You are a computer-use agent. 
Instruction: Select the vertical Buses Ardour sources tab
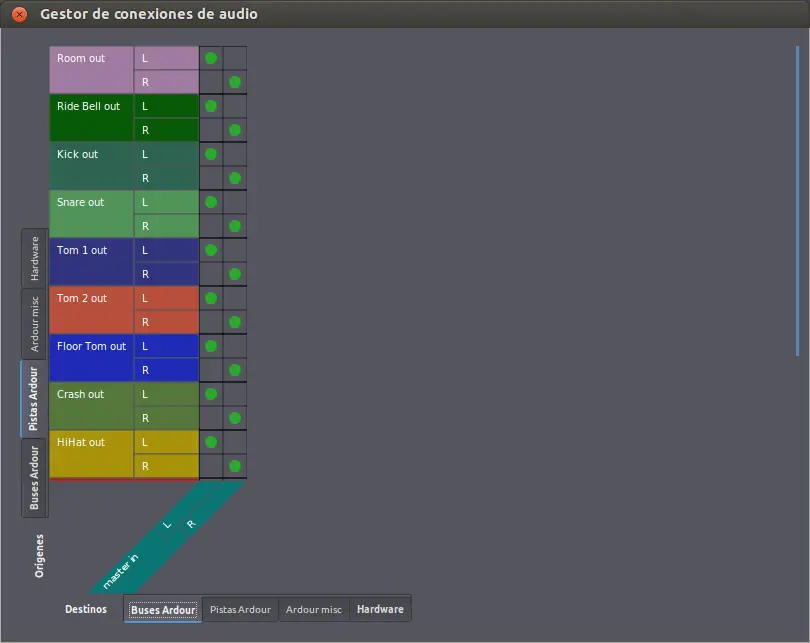click(x=35, y=478)
